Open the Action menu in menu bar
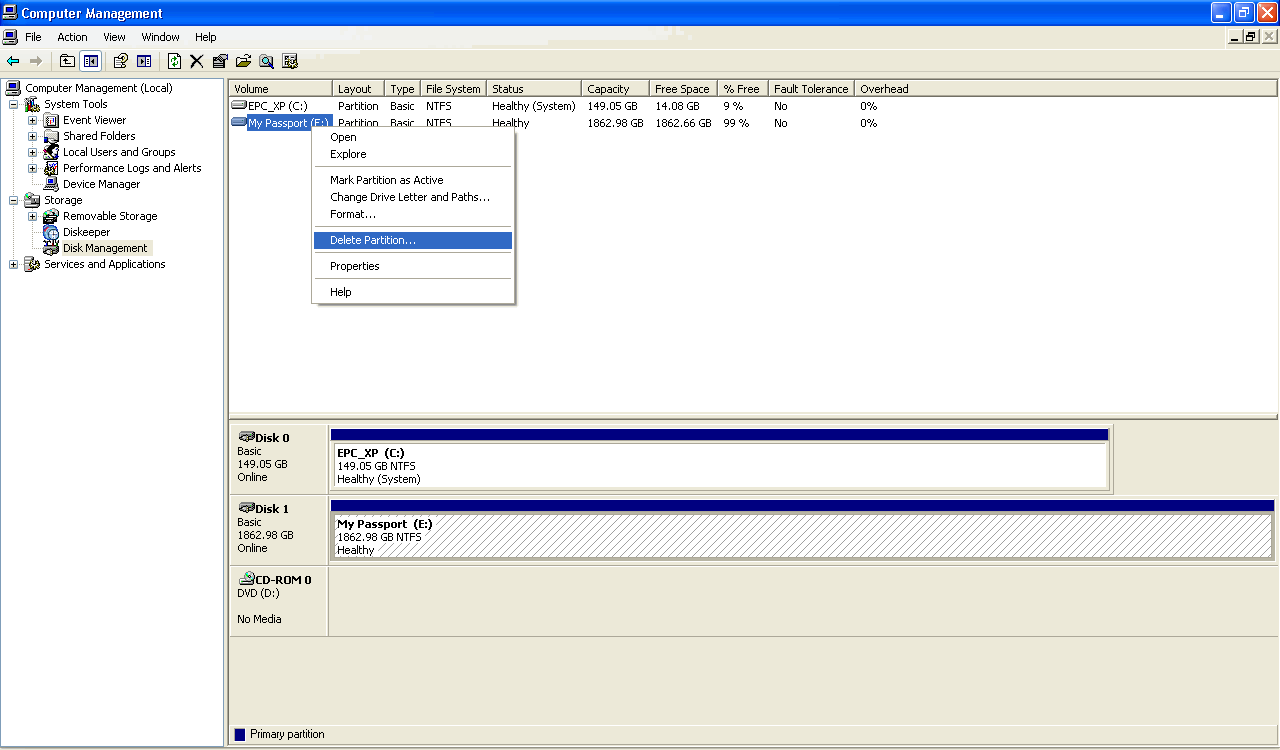This screenshot has width=1280, height=750. pos(72,37)
